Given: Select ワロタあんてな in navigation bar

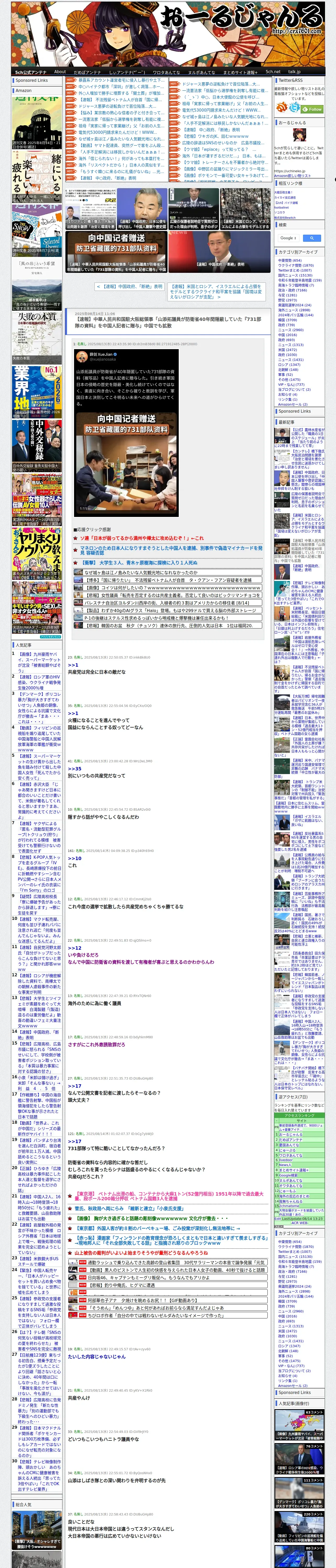Looking at the screenshot, I should point(166,72).
